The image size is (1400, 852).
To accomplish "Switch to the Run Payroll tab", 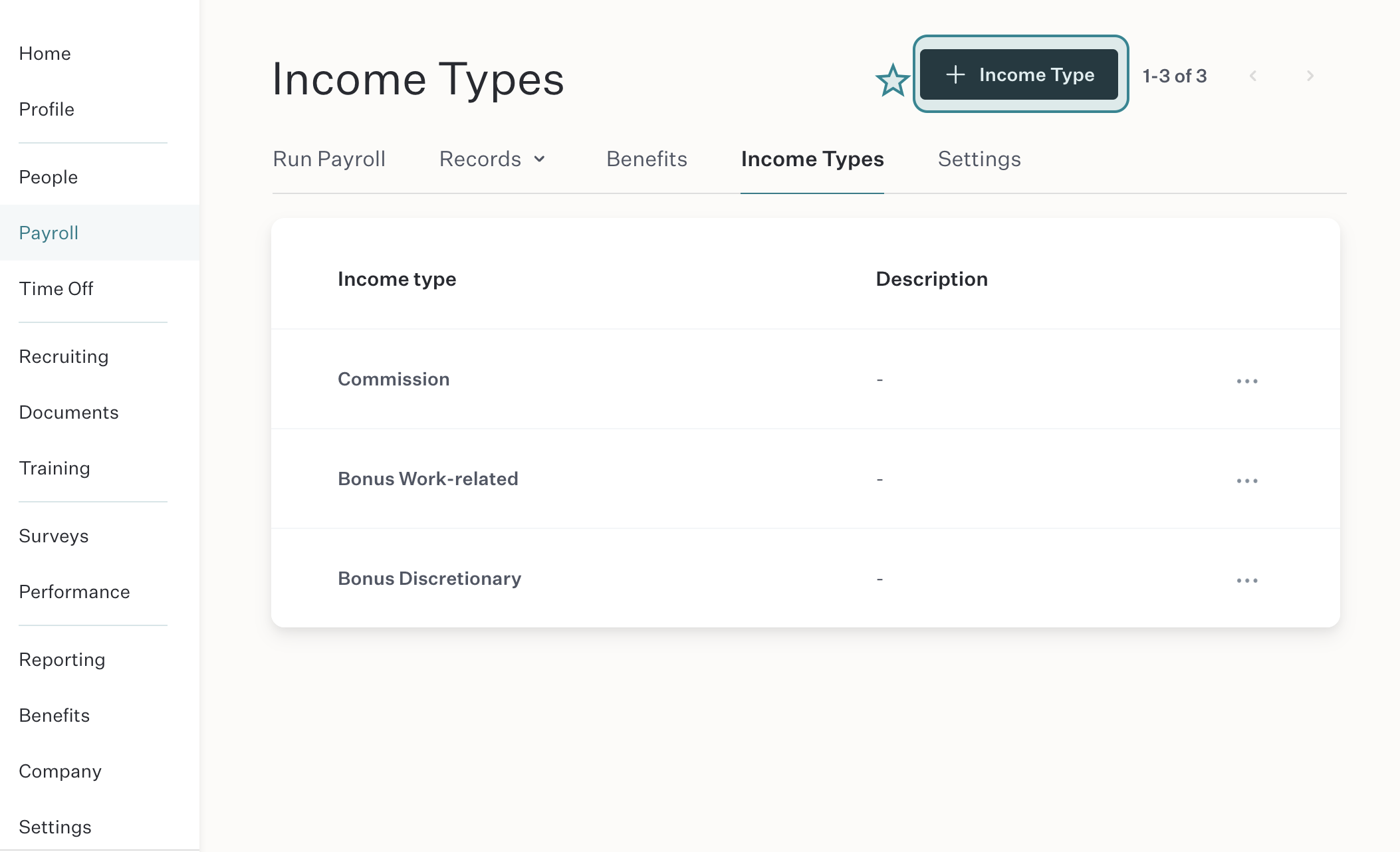I will [x=329, y=159].
